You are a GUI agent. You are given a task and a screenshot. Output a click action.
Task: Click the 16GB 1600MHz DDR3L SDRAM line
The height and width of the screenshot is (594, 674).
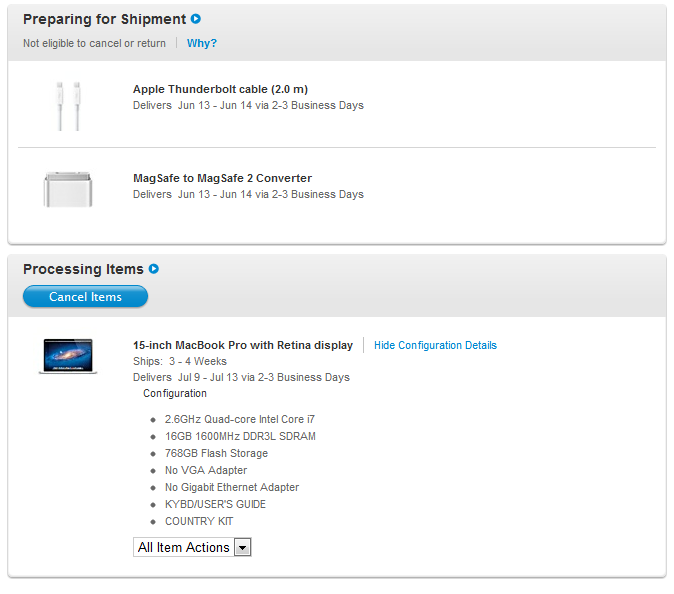pyautogui.click(x=240, y=436)
